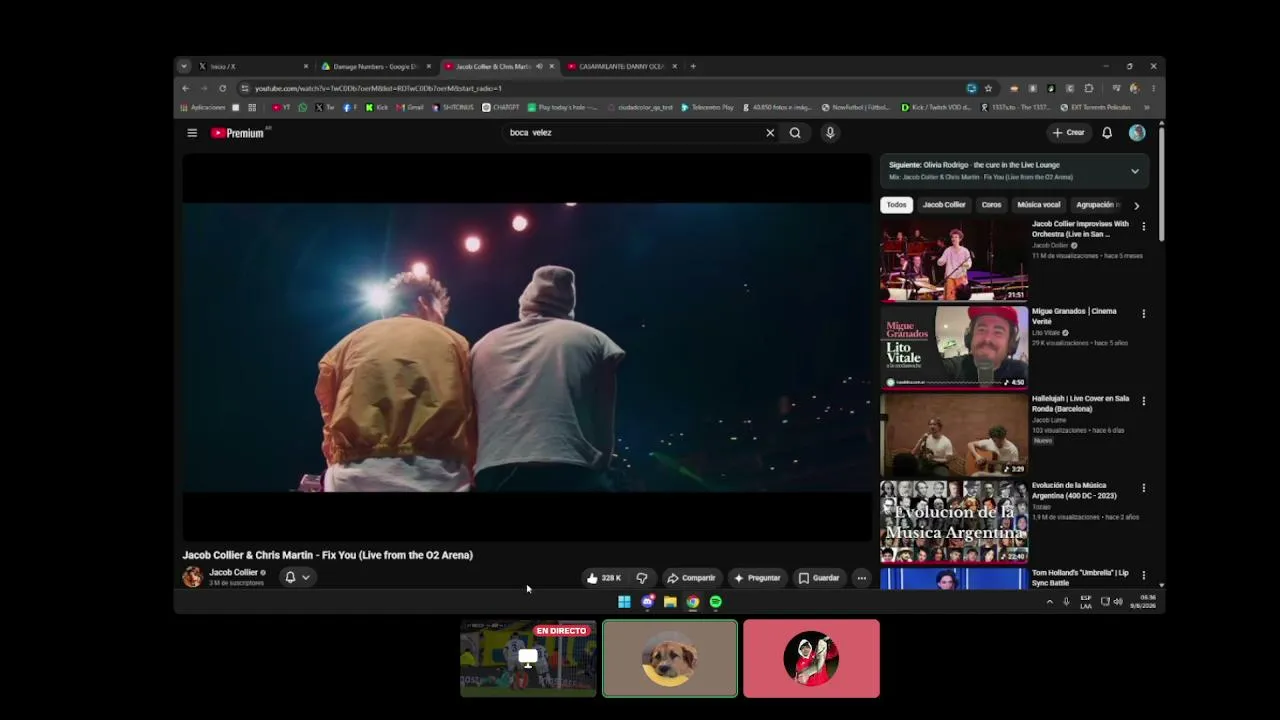Select the Coros filter chip
The image size is (1280, 720).
point(991,205)
